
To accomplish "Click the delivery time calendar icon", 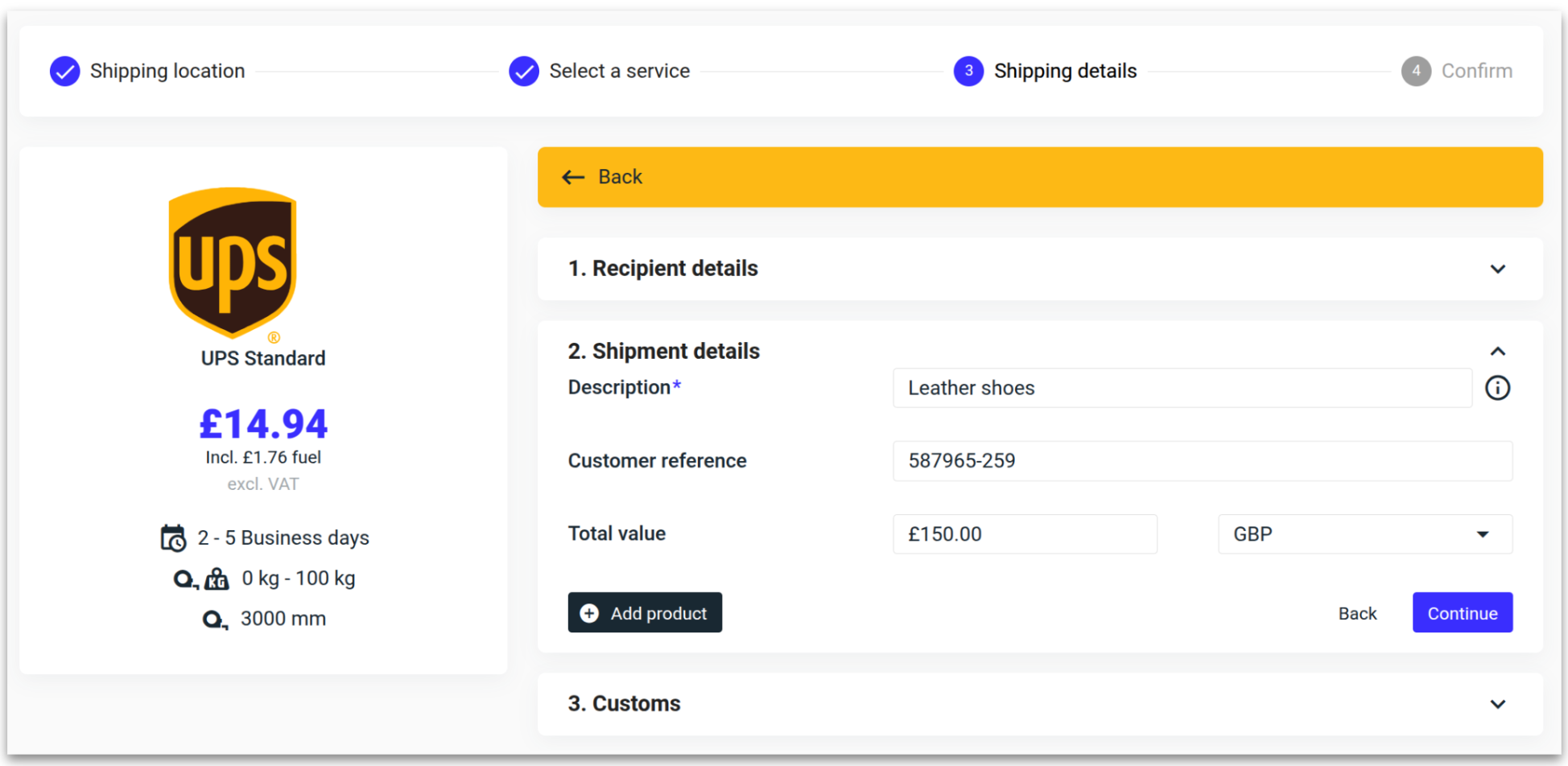I will 173,537.
